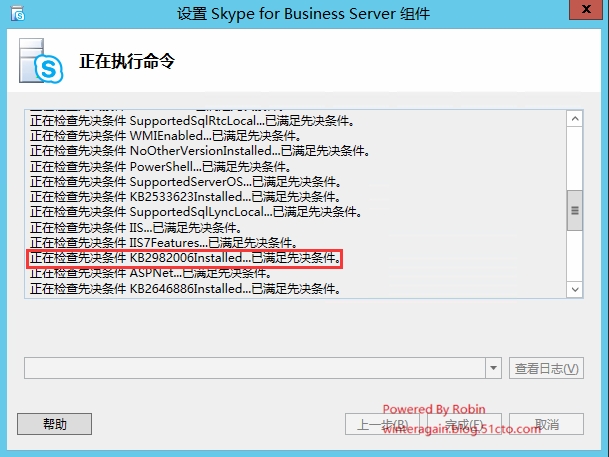Click the Skype server icon in title bar
609x457 pixels.
point(17,14)
